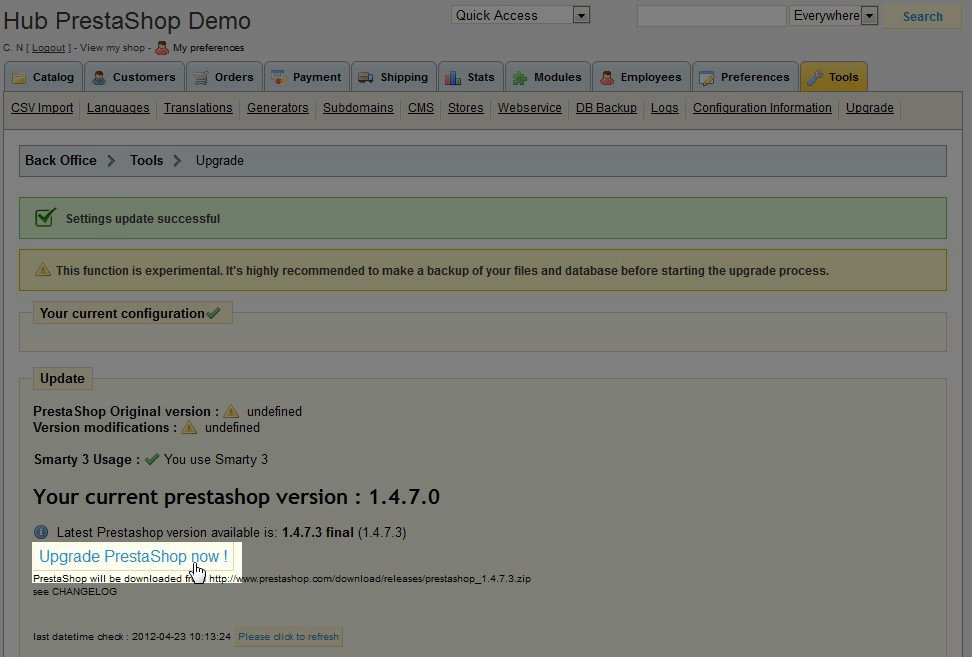Open the Payment tab
Image resolution: width=972 pixels, height=657 pixels.
(306, 77)
